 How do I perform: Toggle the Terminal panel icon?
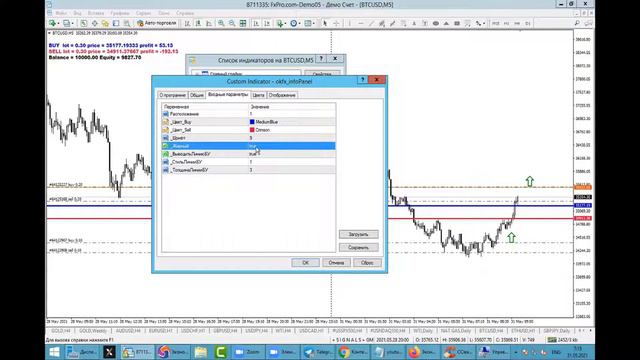click(x=116, y=23)
